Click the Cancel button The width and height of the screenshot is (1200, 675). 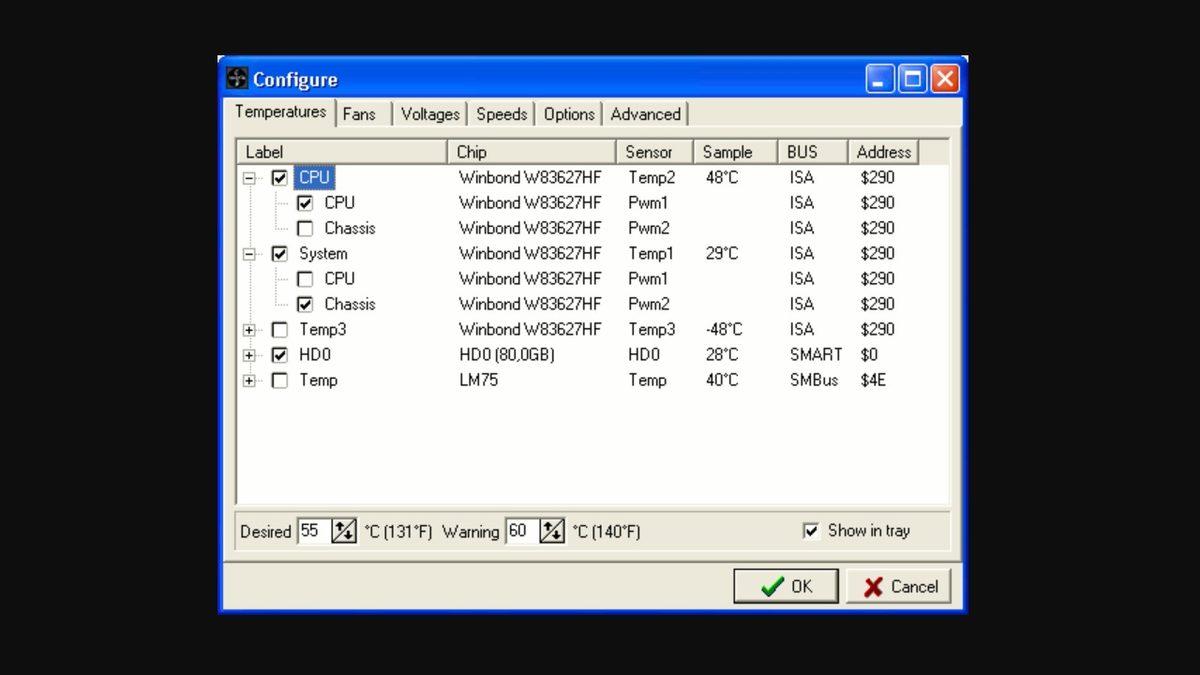[x=898, y=587]
